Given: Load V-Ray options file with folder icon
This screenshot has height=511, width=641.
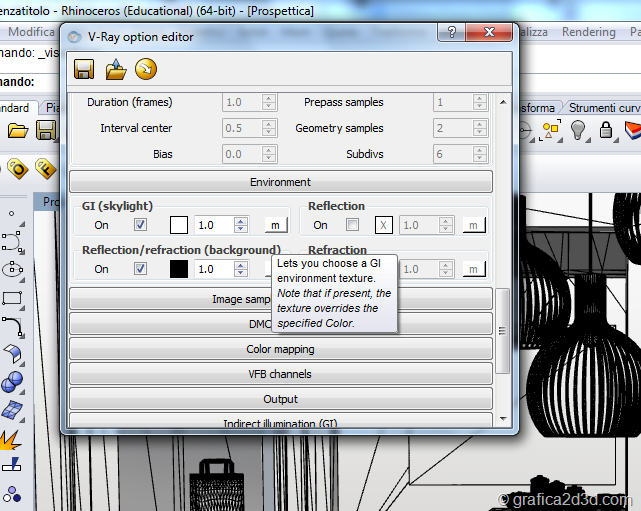Looking at the screenshot, I should point(116,69).
